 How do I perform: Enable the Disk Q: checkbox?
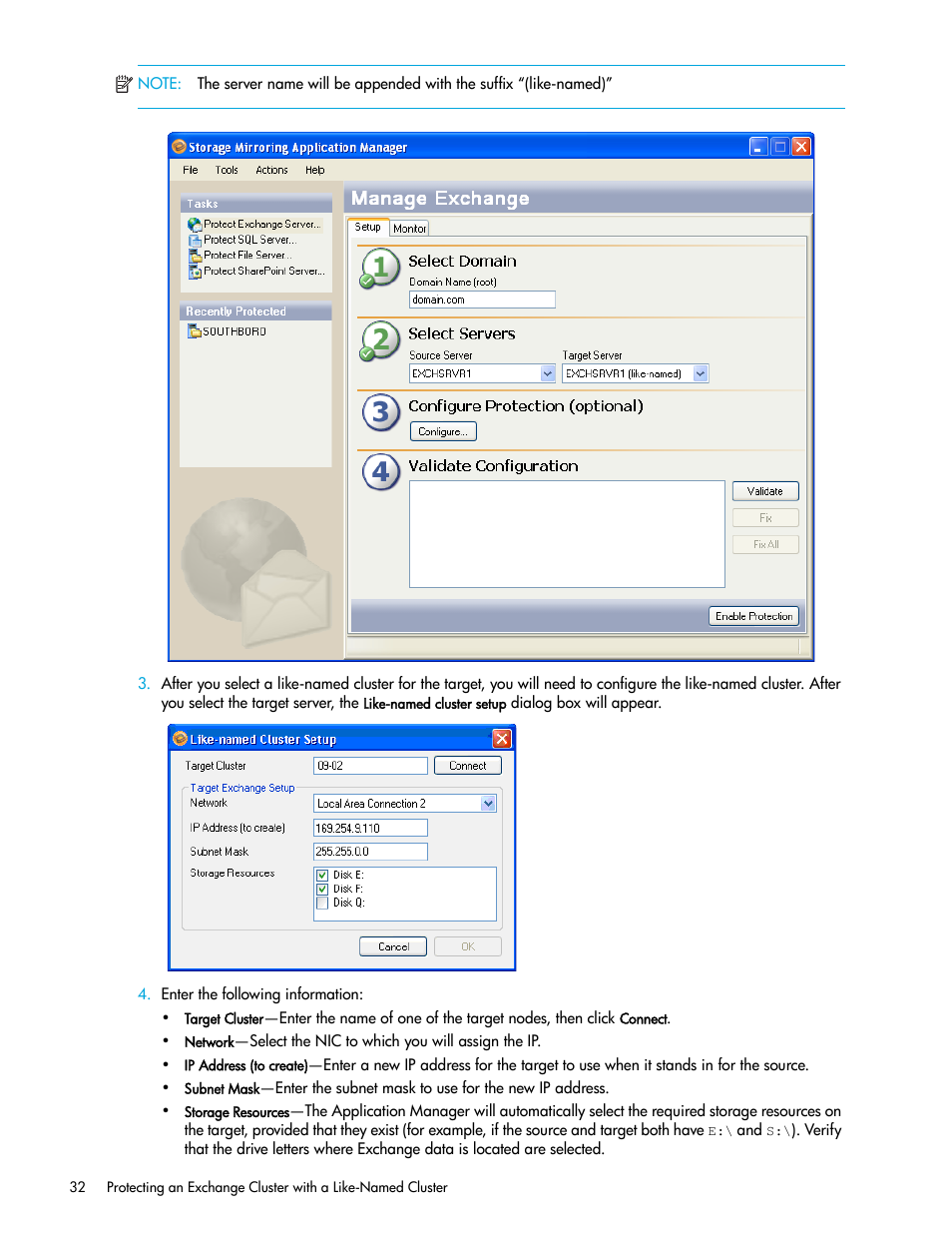[x=322, y=903]
